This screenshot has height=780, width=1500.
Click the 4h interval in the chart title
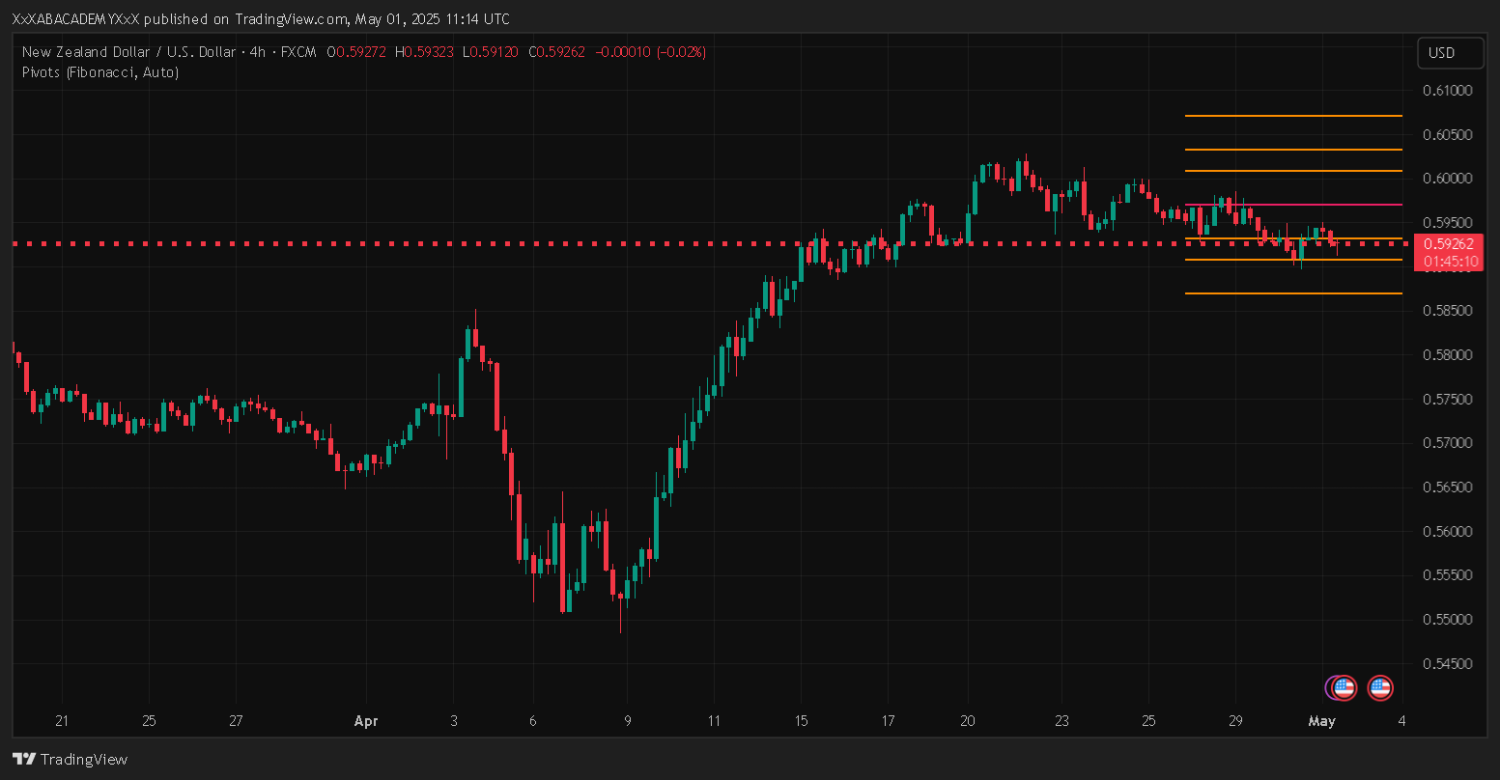(x=257, y=51)
